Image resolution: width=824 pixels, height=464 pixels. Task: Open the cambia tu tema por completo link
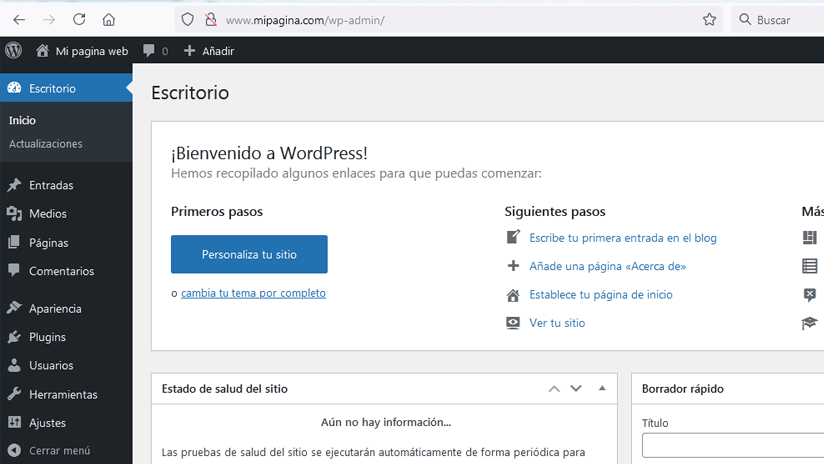pos(253,293)
